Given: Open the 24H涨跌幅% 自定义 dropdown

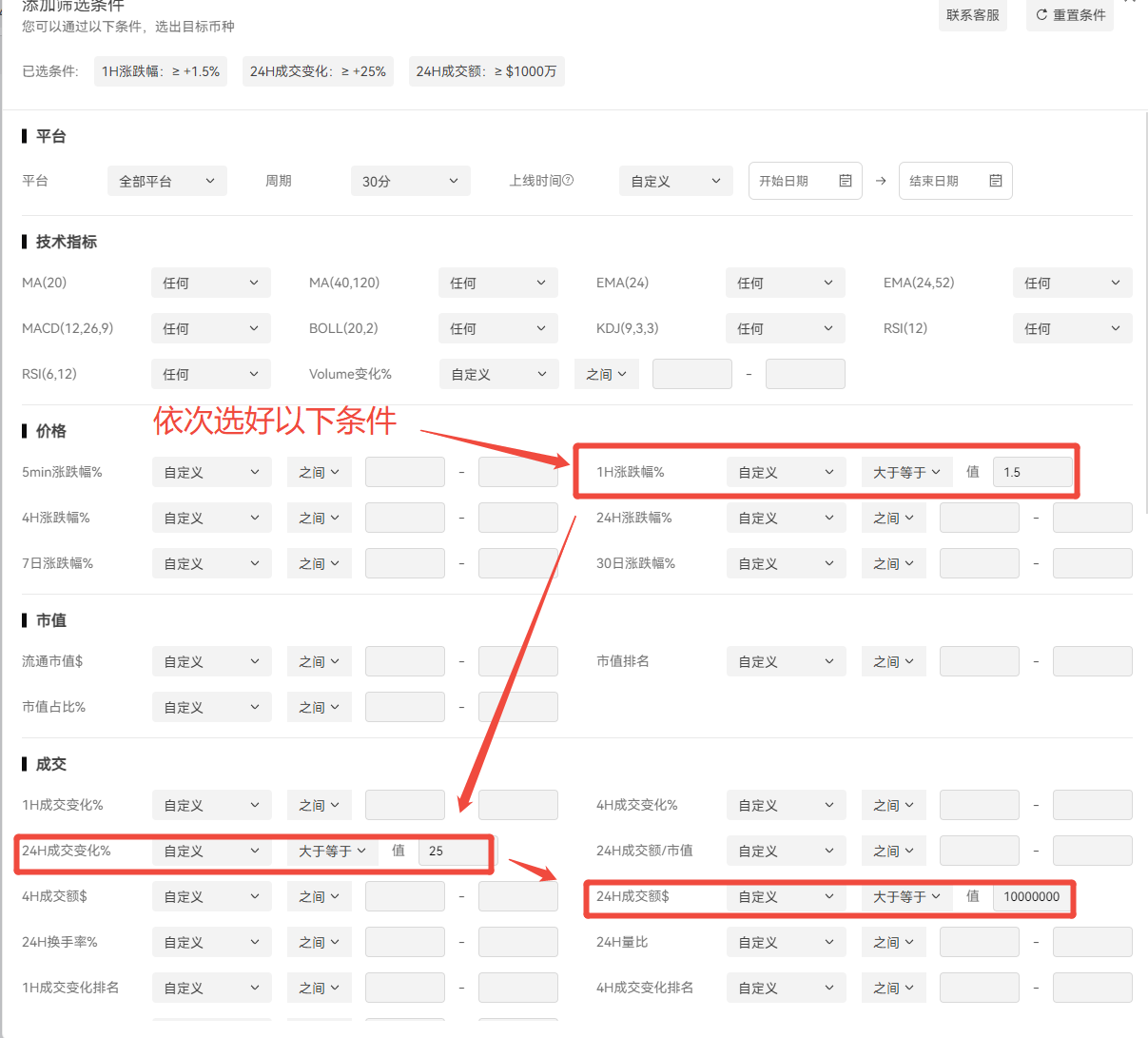Looking at the screenshot, I should tap(787, 518).
